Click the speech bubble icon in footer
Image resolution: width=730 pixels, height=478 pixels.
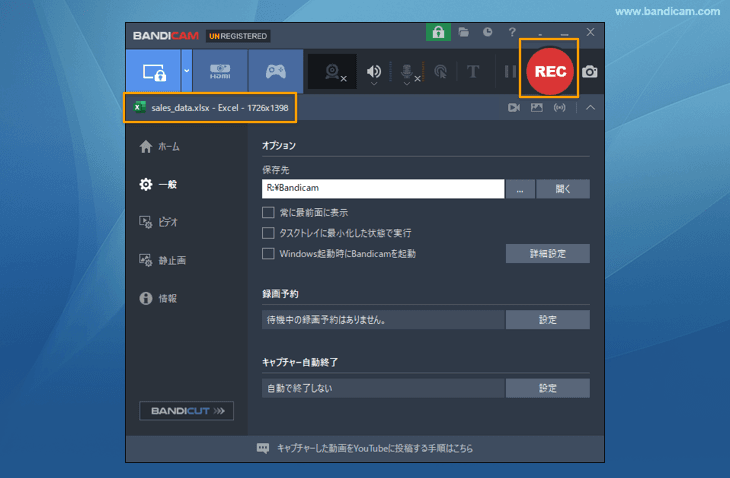tap(263, 448)
